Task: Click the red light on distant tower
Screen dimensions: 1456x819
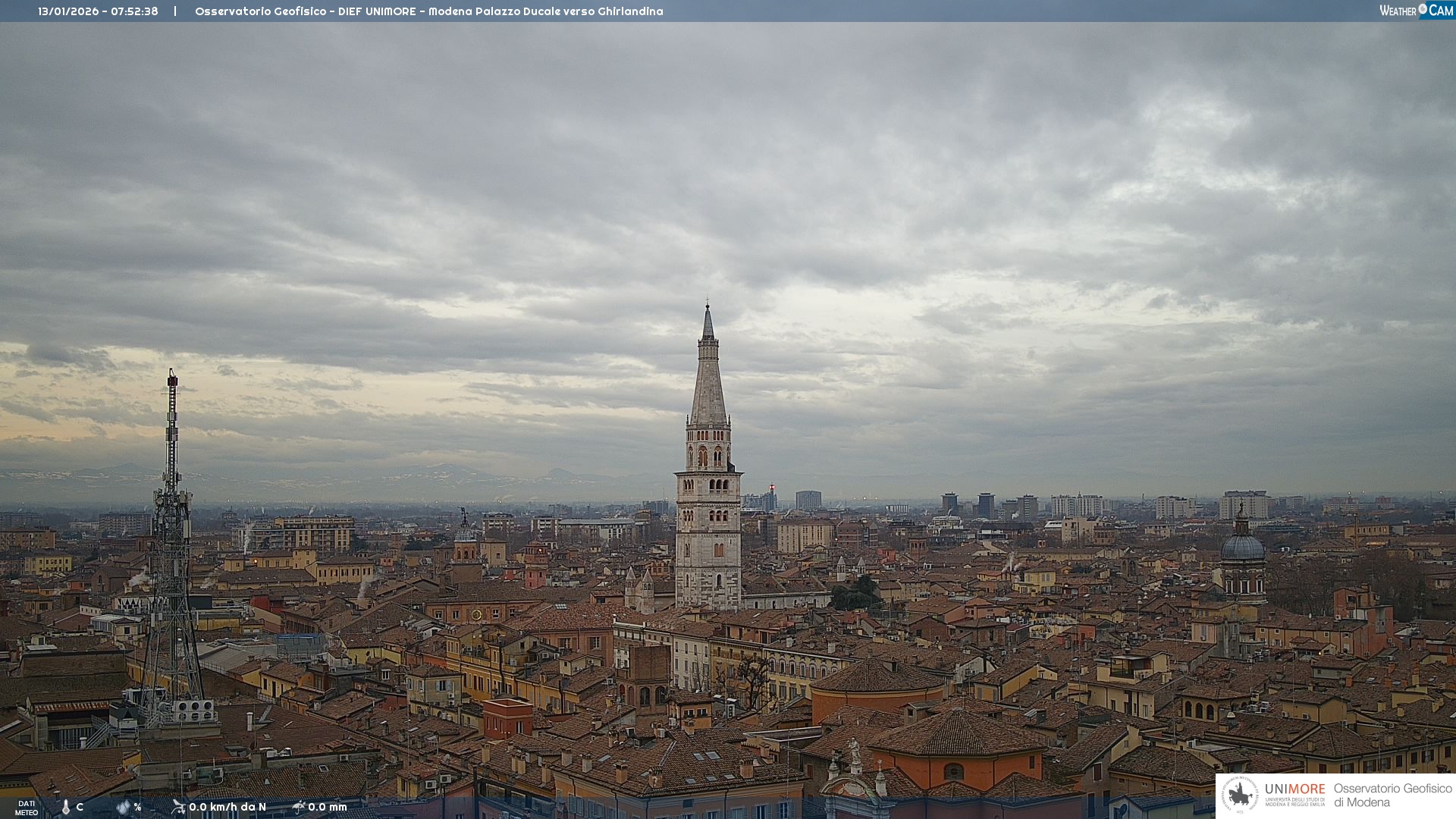Action: pos(772,488)
